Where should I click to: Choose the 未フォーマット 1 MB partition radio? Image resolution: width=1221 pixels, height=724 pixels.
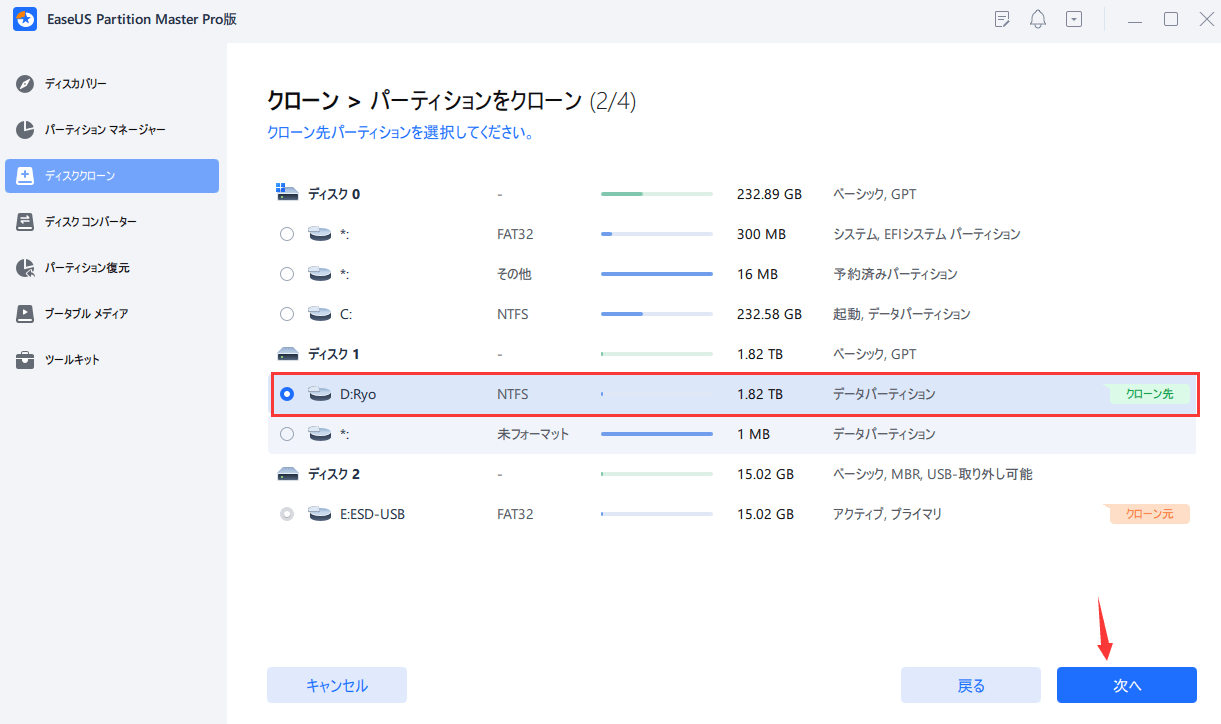click(287, 434)
